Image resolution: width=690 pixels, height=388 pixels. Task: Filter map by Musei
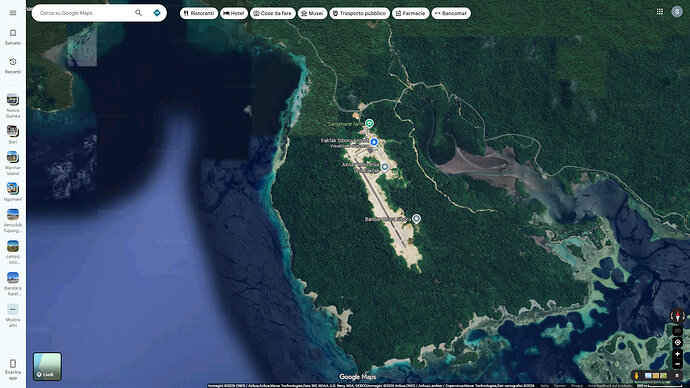312,13
